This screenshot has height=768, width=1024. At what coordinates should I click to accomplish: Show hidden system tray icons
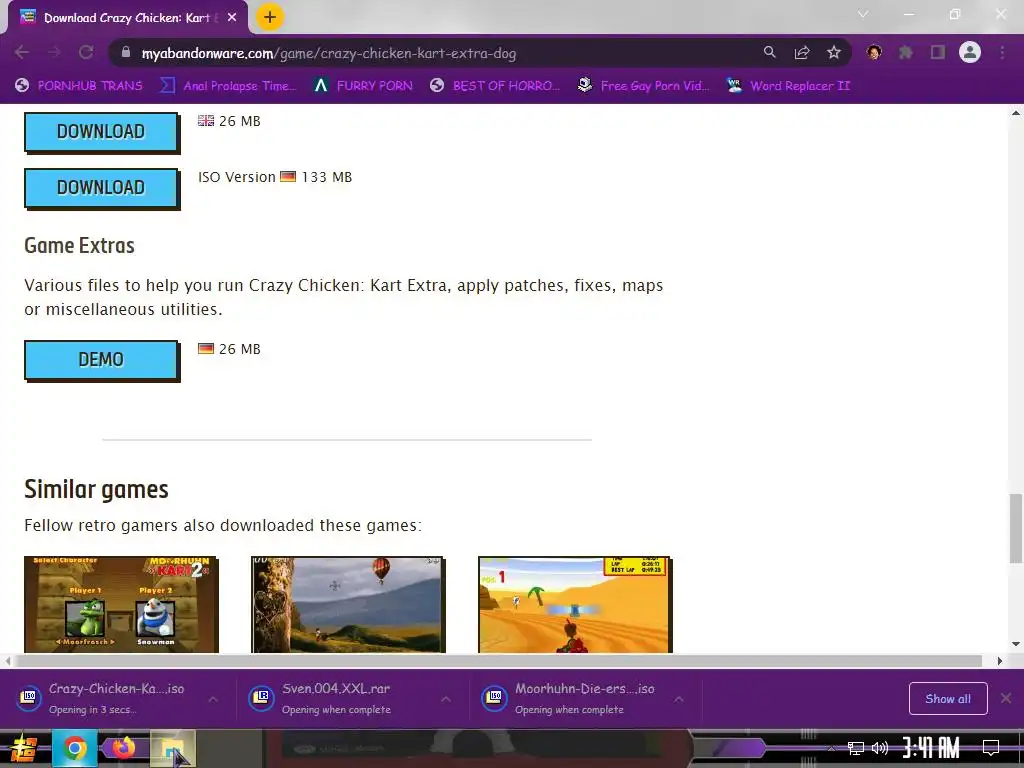click(831, 748)
